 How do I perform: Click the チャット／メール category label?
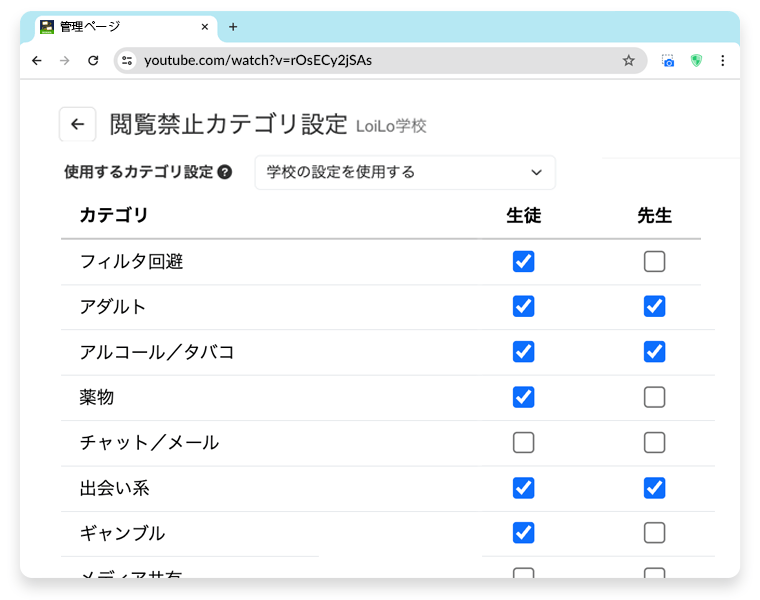[149, 442]
